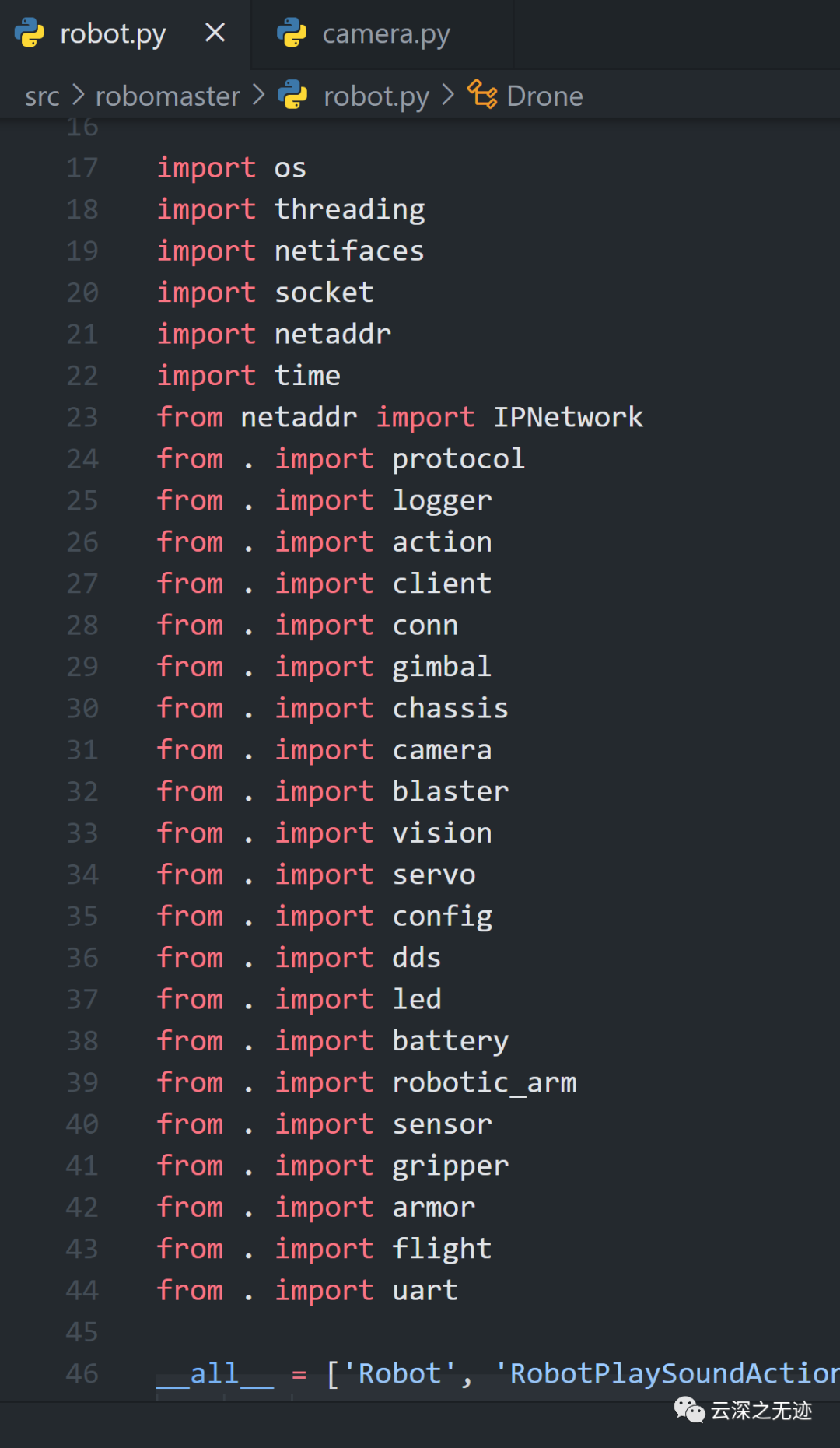Click the IPNetwork identifier on line 23
Image resolution: width=840 pixels, height=1448 pixels.
click(568, 418)
